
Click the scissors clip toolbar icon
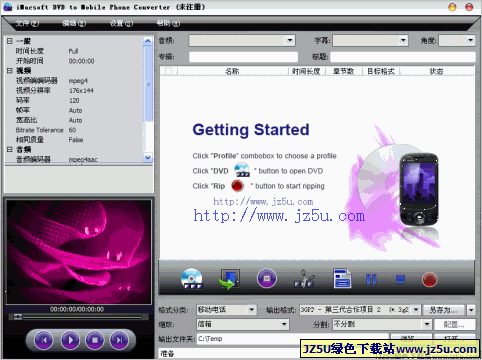(x=304, y=279)
